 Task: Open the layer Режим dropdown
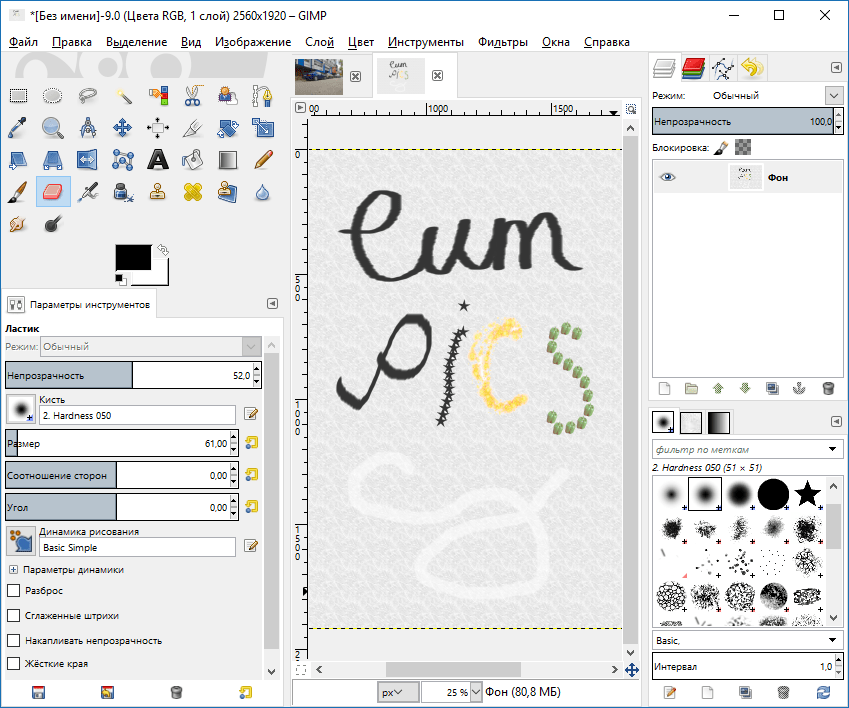click(x=834, y=95)
